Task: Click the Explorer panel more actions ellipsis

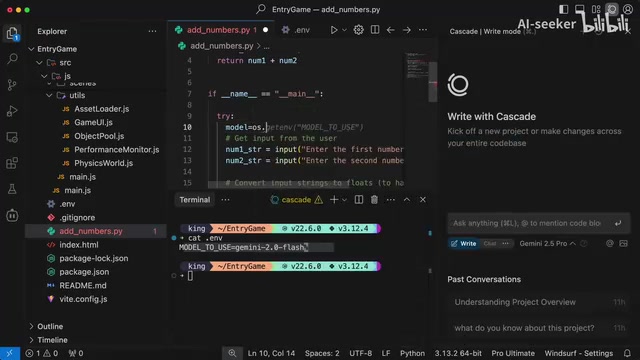Action: click(x=152, y=31)
